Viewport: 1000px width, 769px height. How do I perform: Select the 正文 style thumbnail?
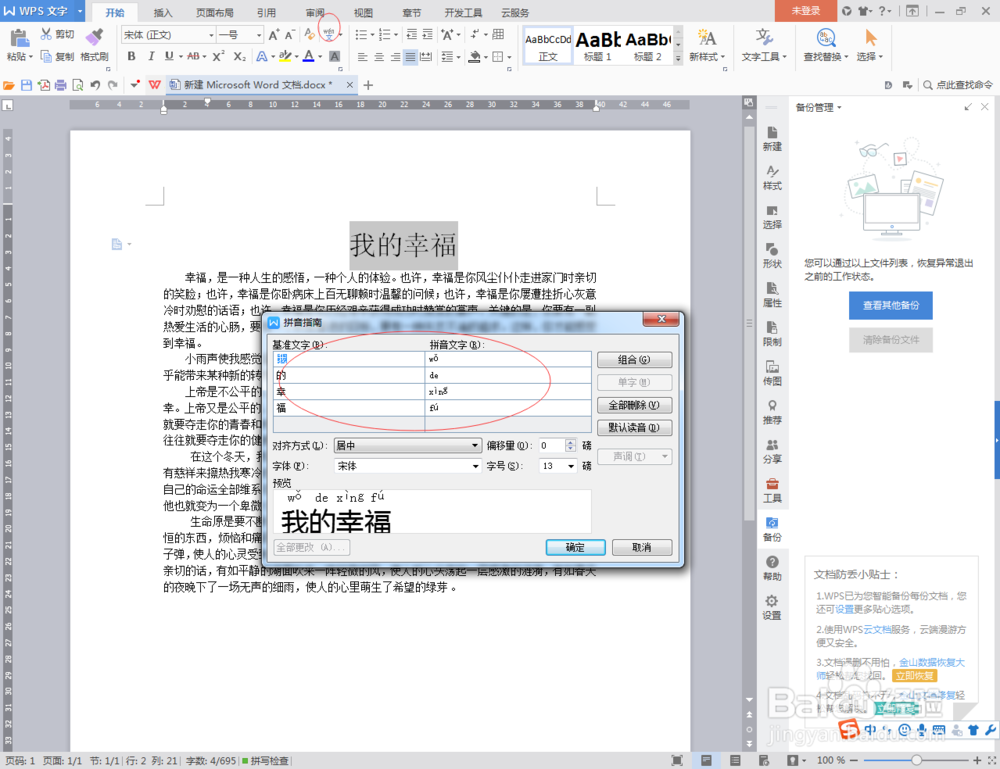coord(548,45)
